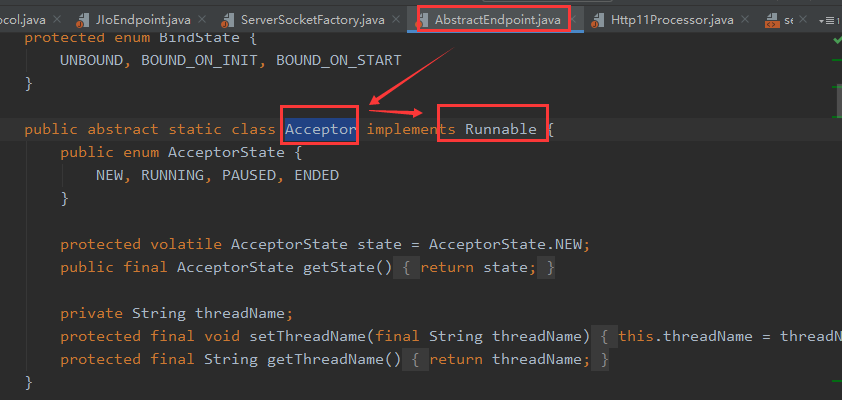Click 'BindState' enum name

click(x=199, y=38)
